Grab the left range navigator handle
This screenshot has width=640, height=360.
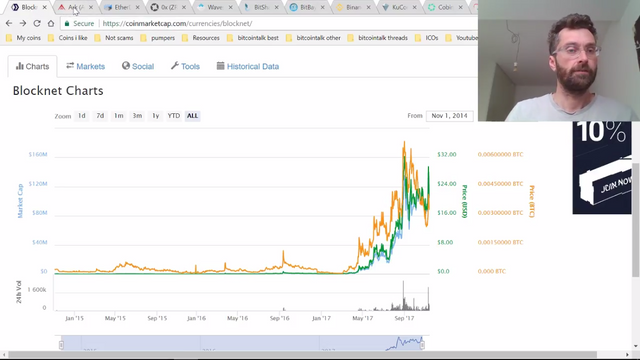61,345
